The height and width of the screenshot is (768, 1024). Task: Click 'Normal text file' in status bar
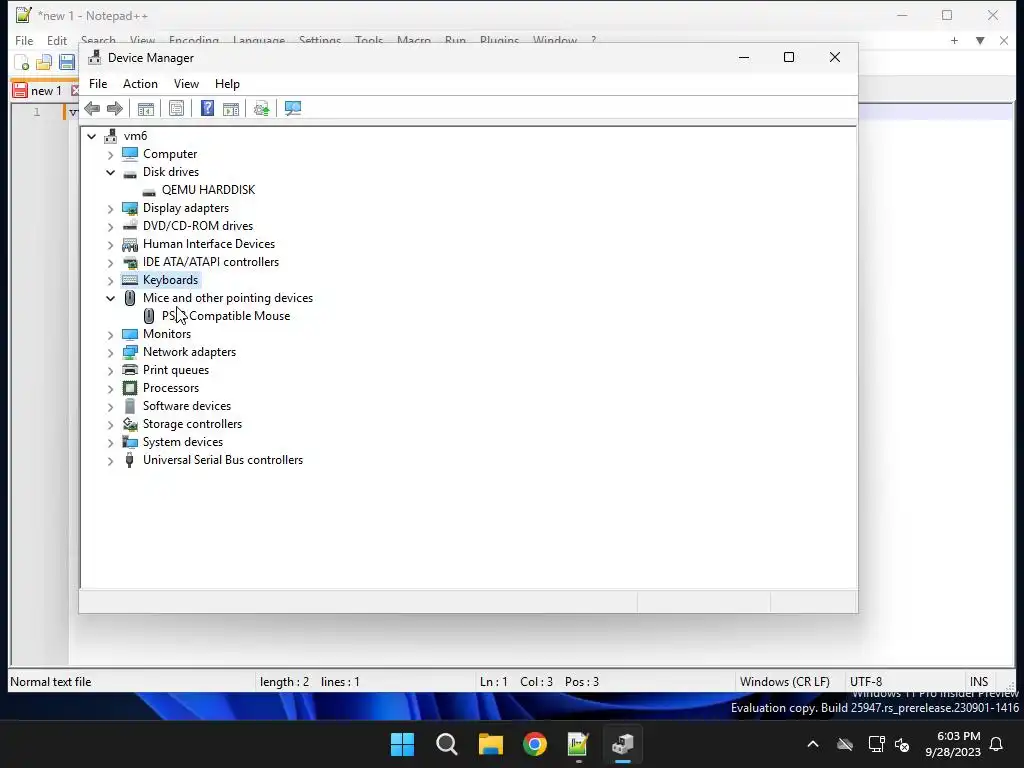click(x=51, y=682)
